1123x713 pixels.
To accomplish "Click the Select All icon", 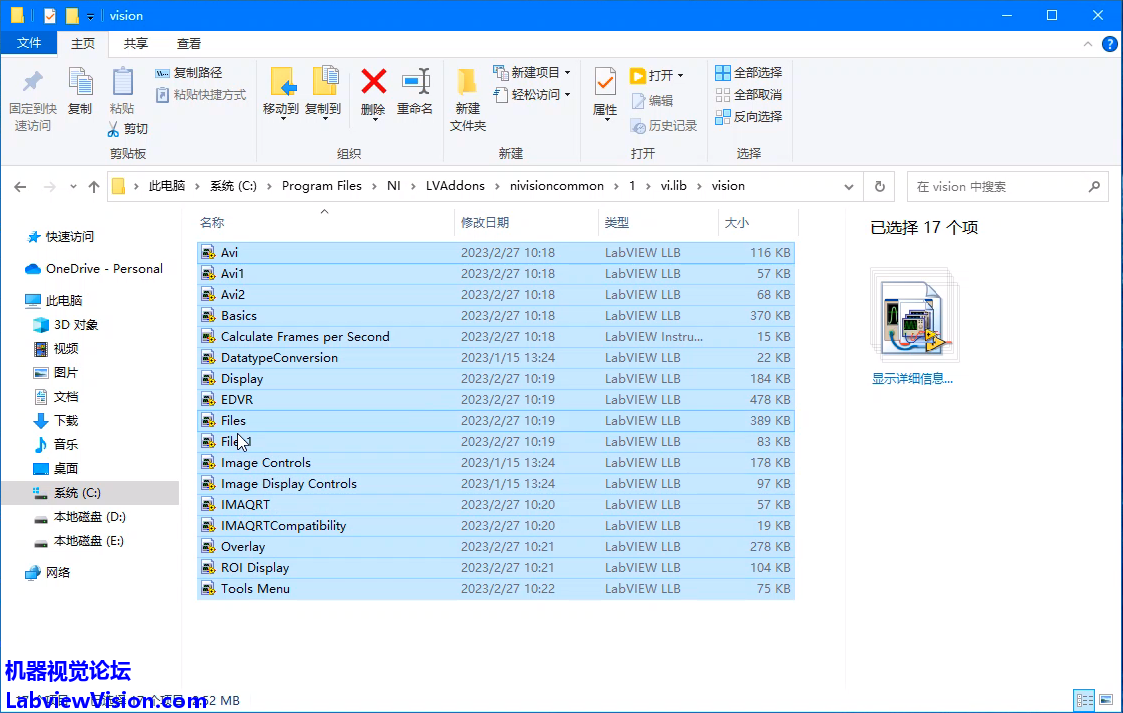I will tap(723, 73).
